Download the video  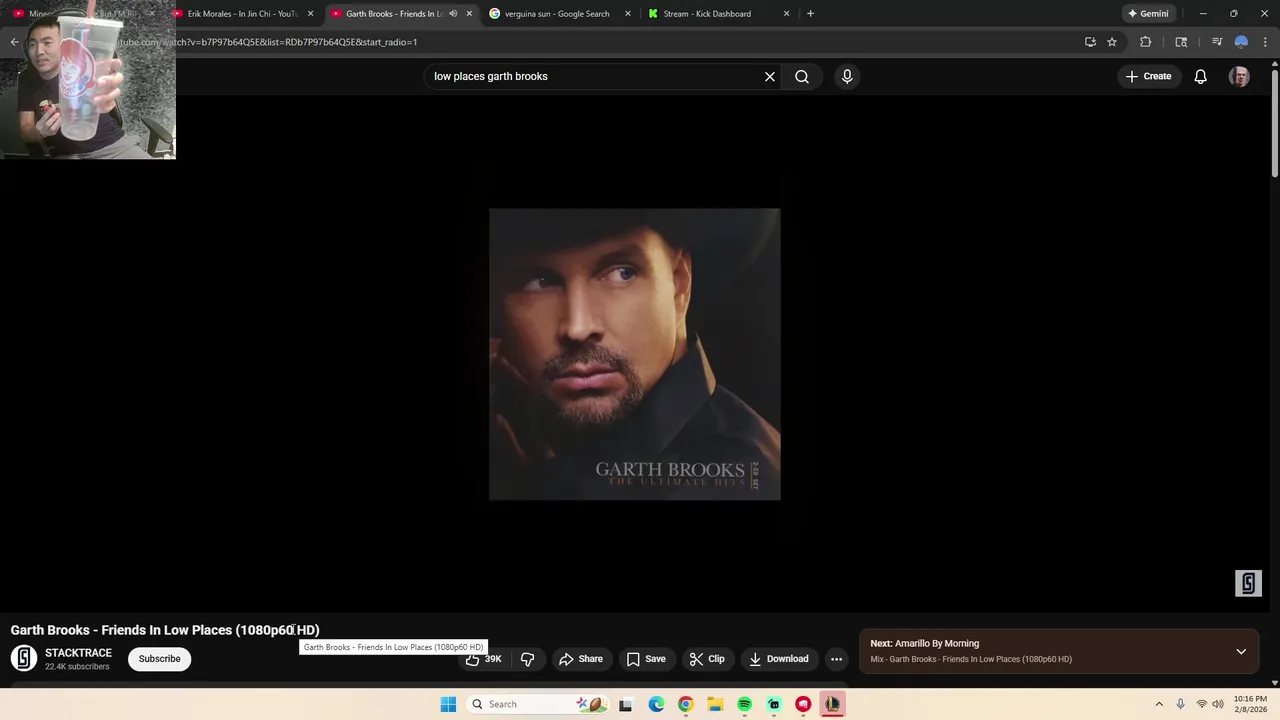click(779, 659)
